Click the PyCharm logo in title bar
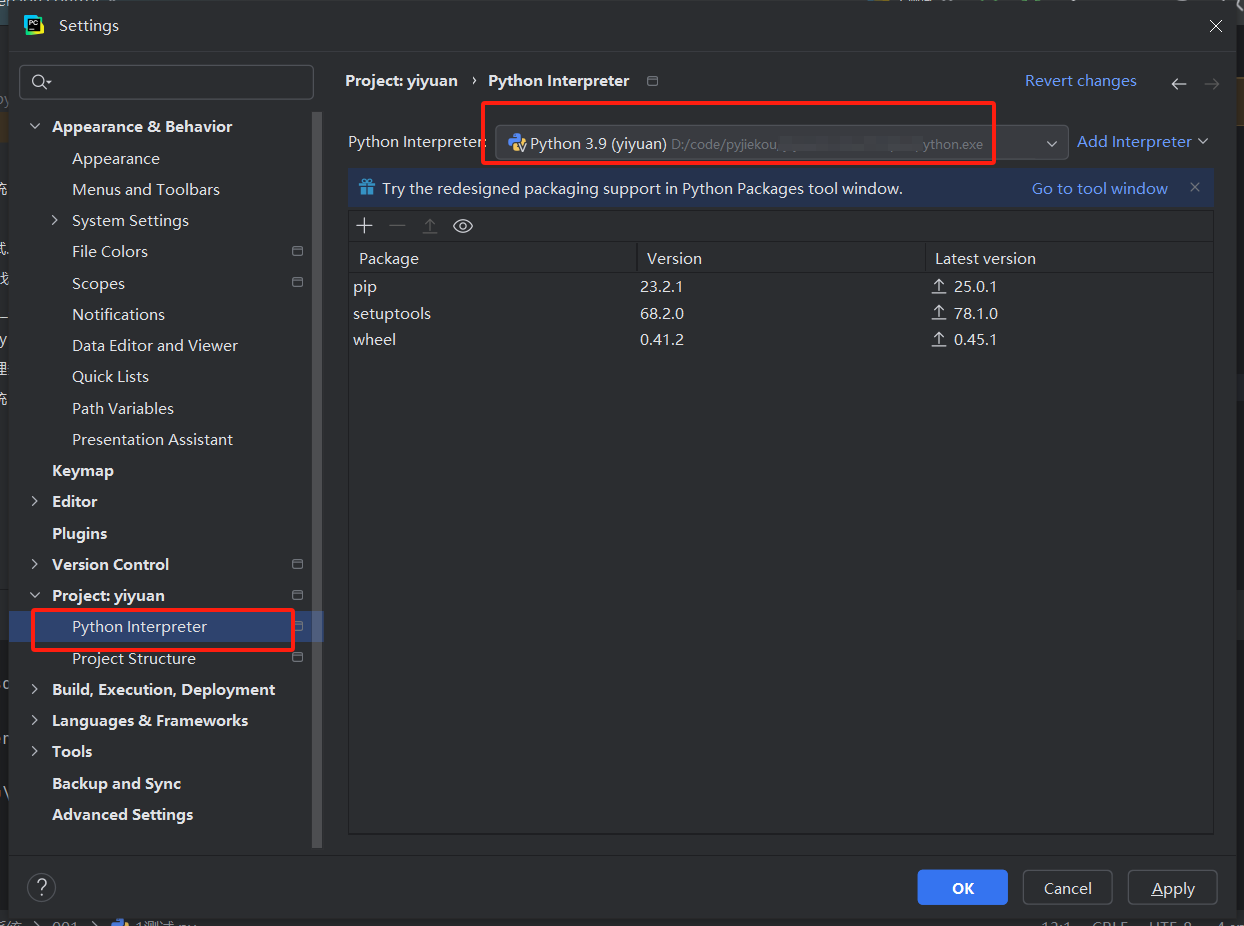 pyautogui.click(x=34, y=25)
